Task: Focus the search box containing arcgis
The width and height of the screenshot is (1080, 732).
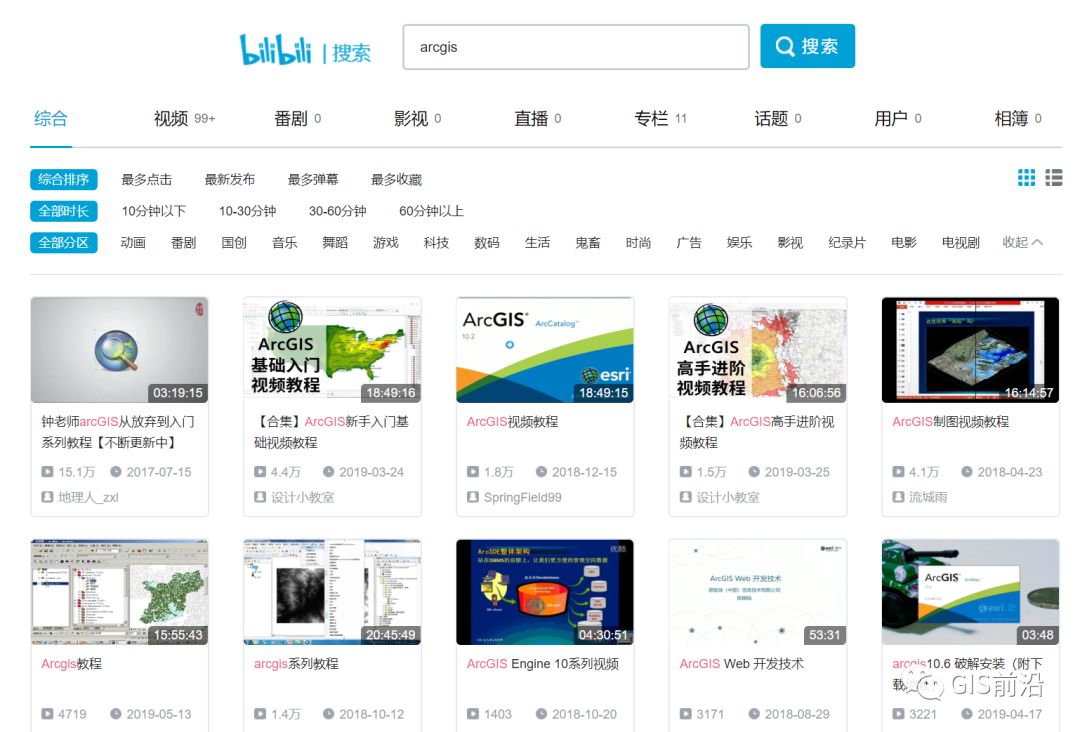Action: click(x=576, y=47)
